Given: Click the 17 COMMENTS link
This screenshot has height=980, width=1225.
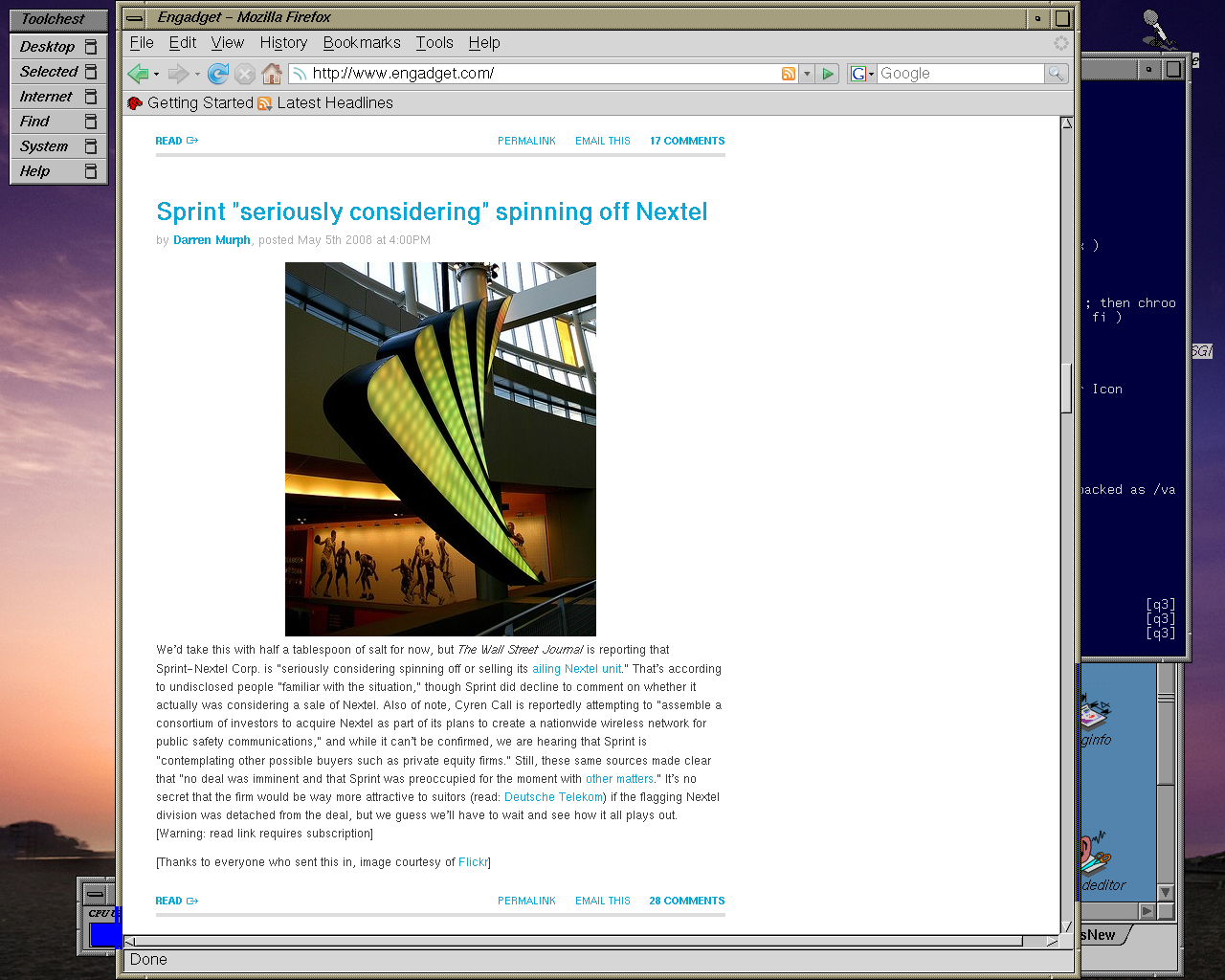Looking at the screenshot, I should click(x=687, y=141).
